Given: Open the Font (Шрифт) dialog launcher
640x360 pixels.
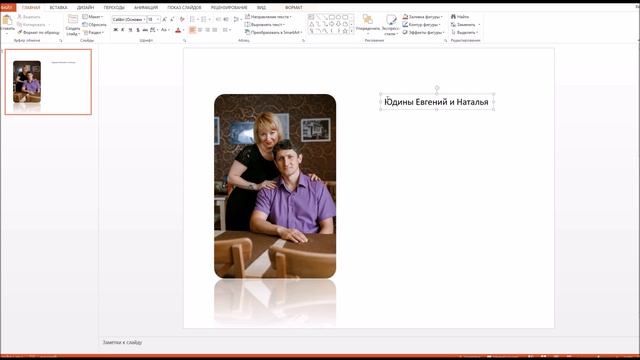Looking at the screenshot, I should click(x=184, y=40).
